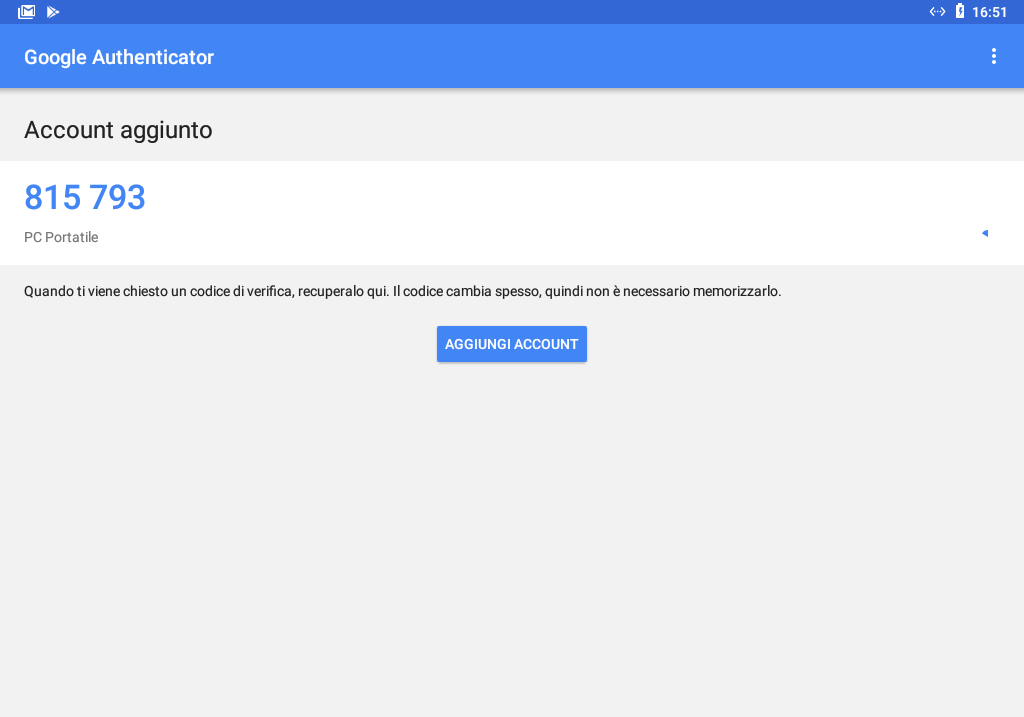Image resolution: width=1024 pixels, height=717 pixels.
Task: Tap the battery icon in the status bar
Action: 960,11
